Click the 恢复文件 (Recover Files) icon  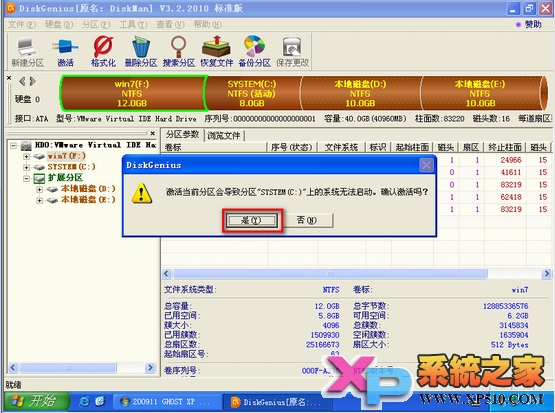coord(217,52)
